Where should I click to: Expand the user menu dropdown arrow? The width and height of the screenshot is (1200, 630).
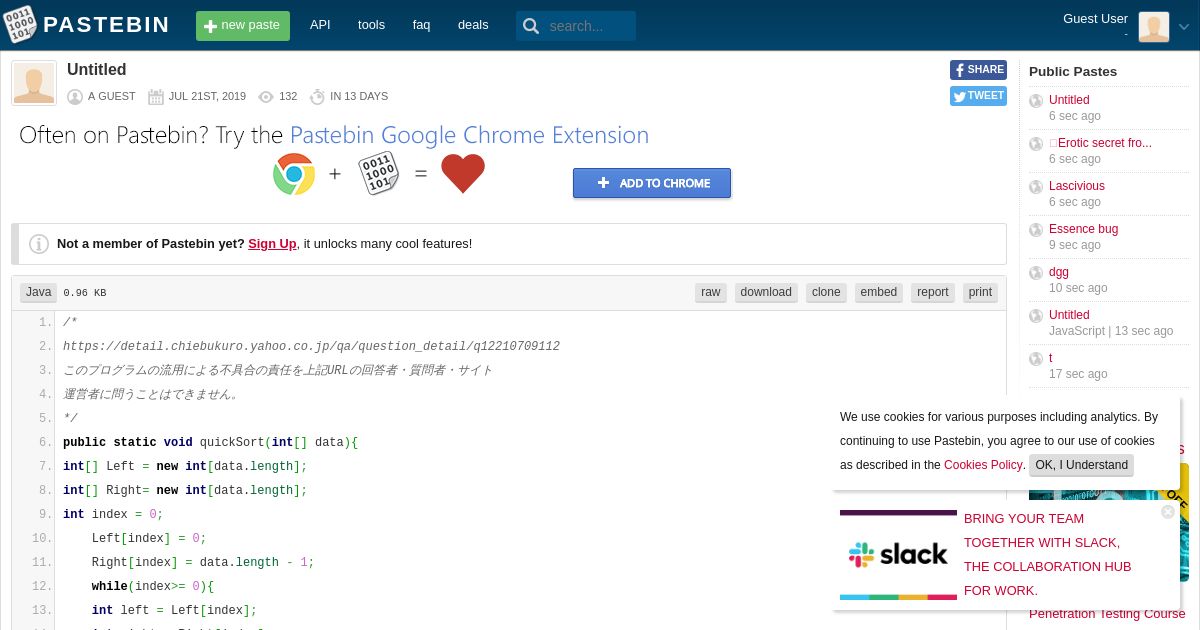[1184, 27]
